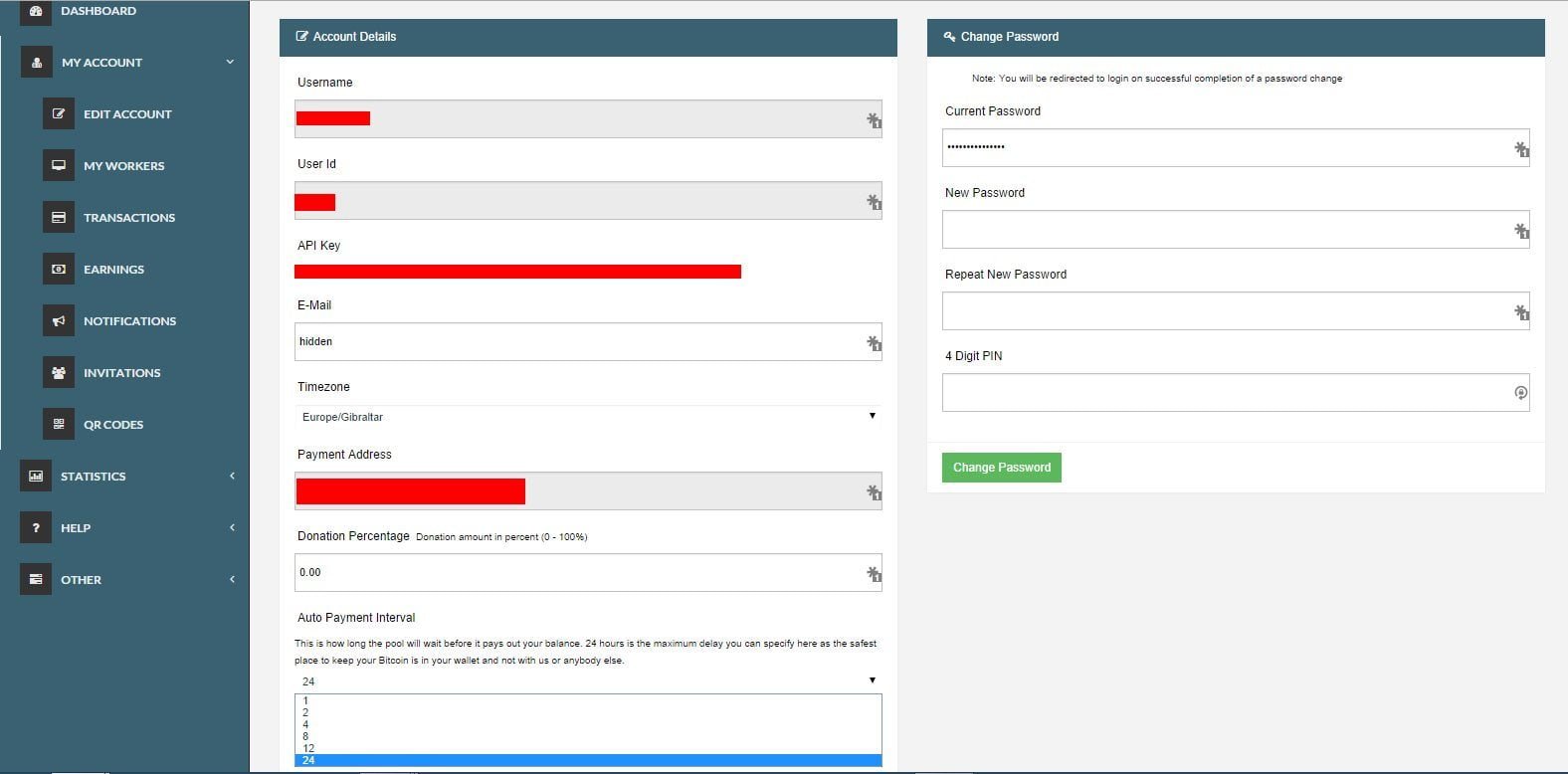Select interval option 1
The image size is (1568, 774).
588,700
